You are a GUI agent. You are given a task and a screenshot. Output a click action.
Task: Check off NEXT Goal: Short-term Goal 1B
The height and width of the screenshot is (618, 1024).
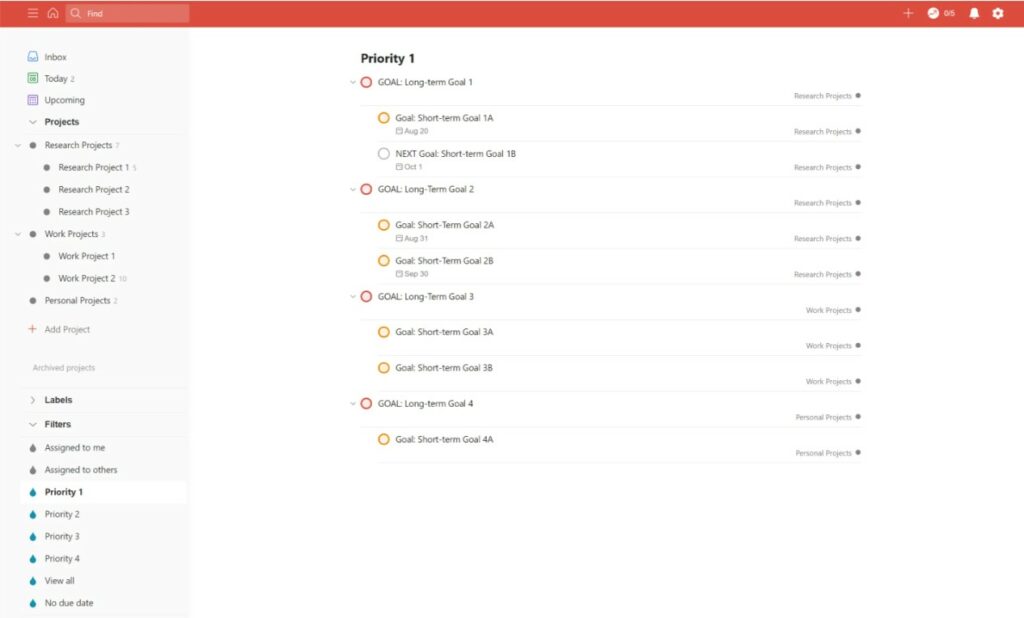pos(383,153)
